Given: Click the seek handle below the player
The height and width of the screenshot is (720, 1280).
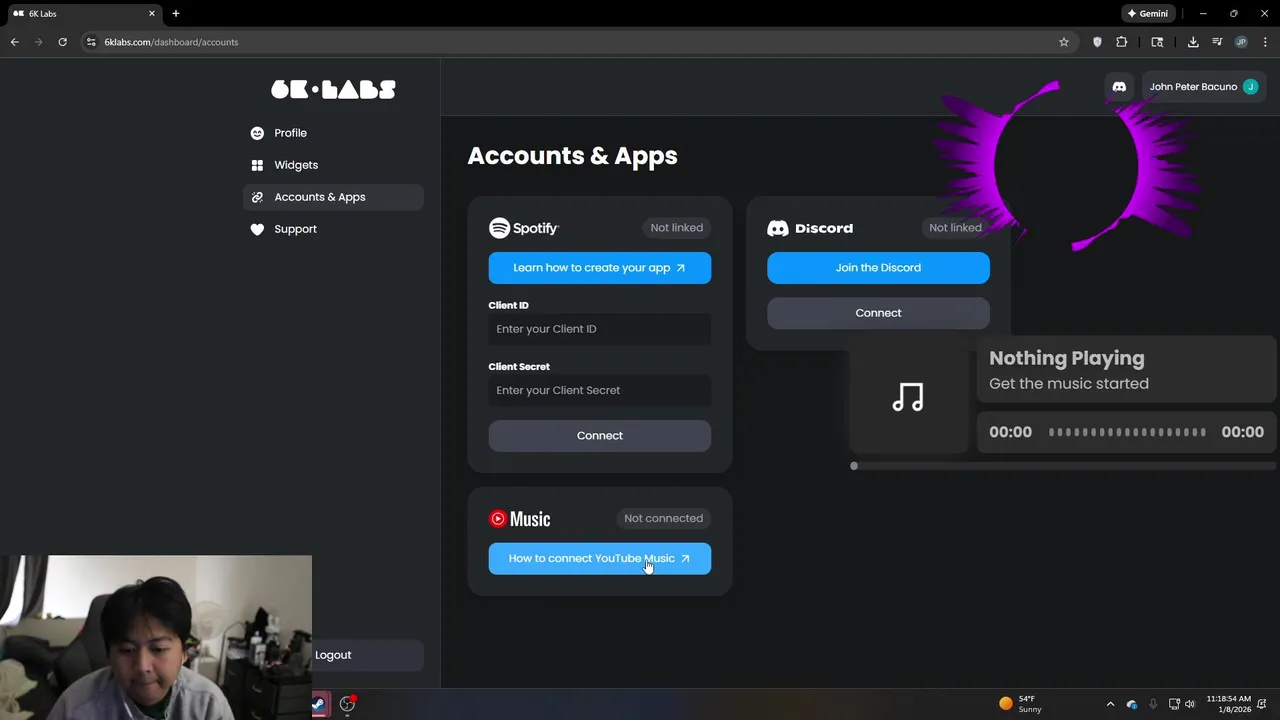Looking at the screenshot, I should point(854,466).
